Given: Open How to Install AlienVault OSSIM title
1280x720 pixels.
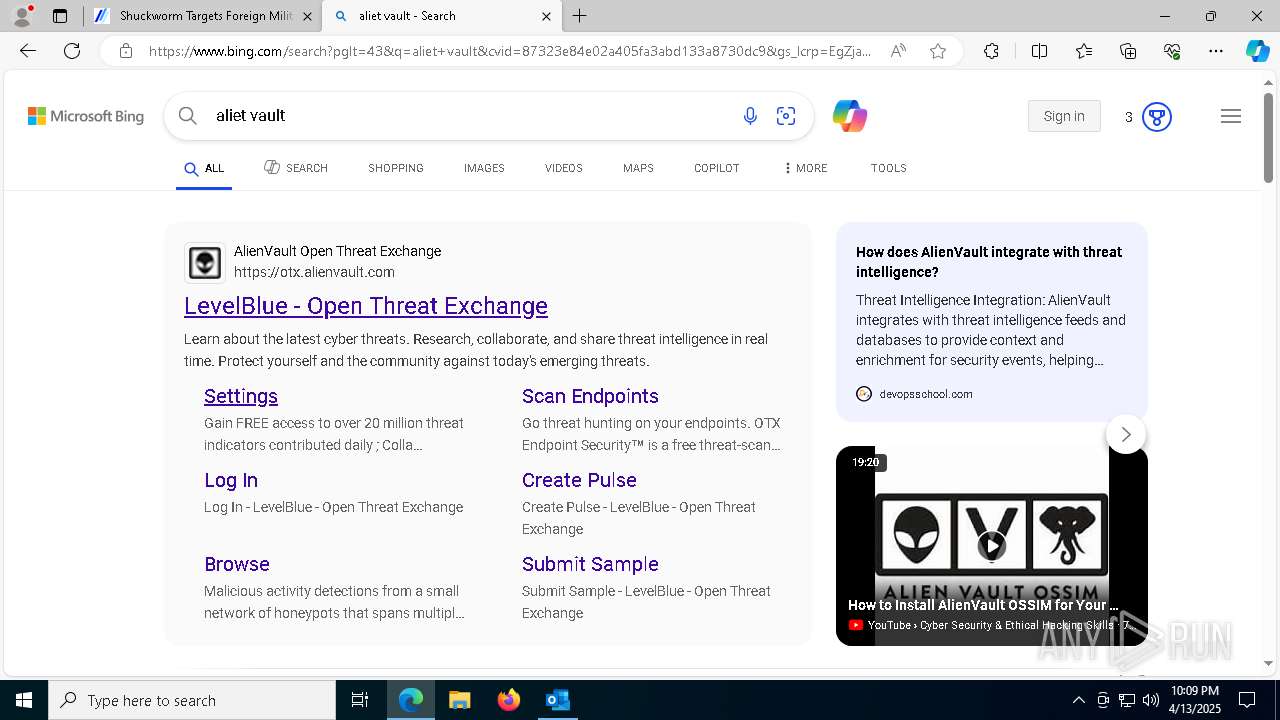Looking at the screenshot, I should 983,605.
